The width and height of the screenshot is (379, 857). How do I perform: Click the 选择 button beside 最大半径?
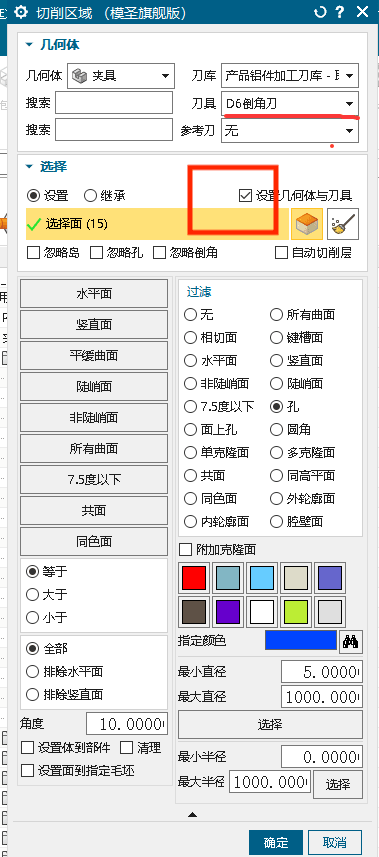337,784
